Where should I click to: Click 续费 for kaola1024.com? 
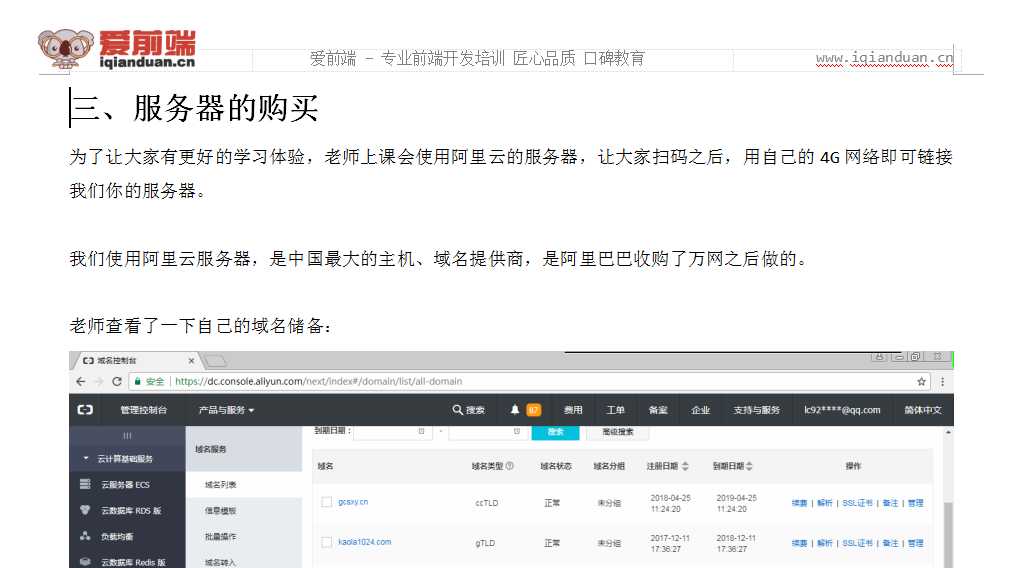799,543
